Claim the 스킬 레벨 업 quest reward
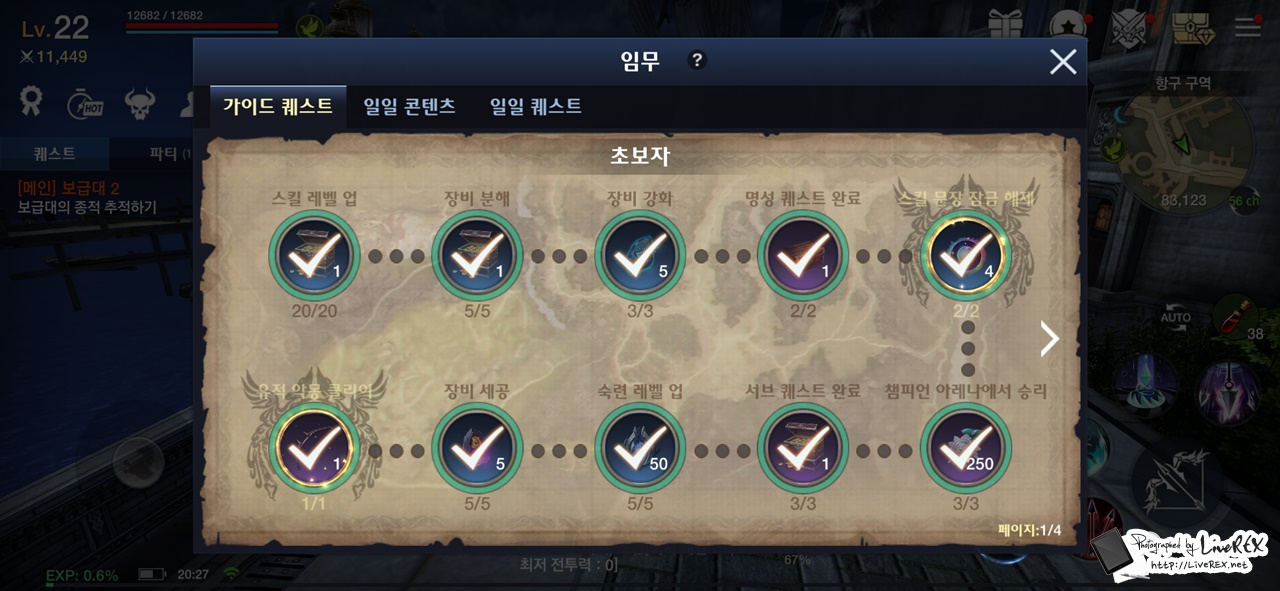The height and width of the screenshot is (591, 1280). pyautogui.click(x=314, y=256)
